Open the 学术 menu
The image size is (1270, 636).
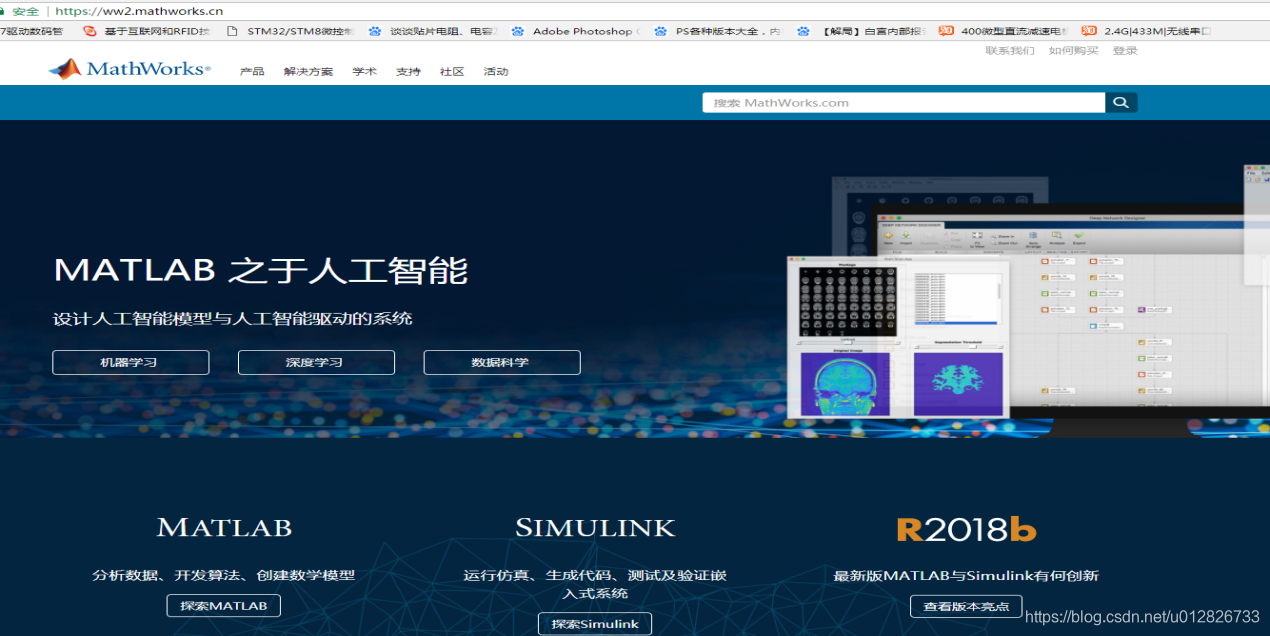point(364,72)
